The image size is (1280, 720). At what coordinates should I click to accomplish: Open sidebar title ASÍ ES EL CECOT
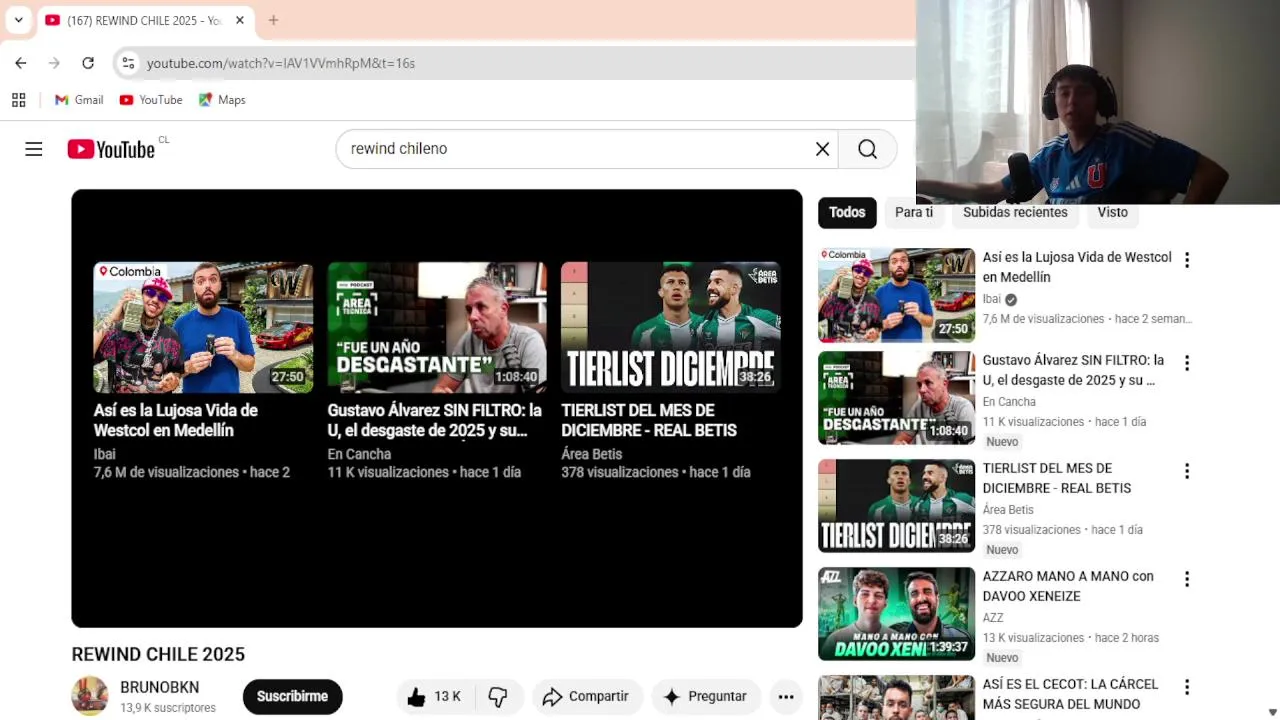1070,694
